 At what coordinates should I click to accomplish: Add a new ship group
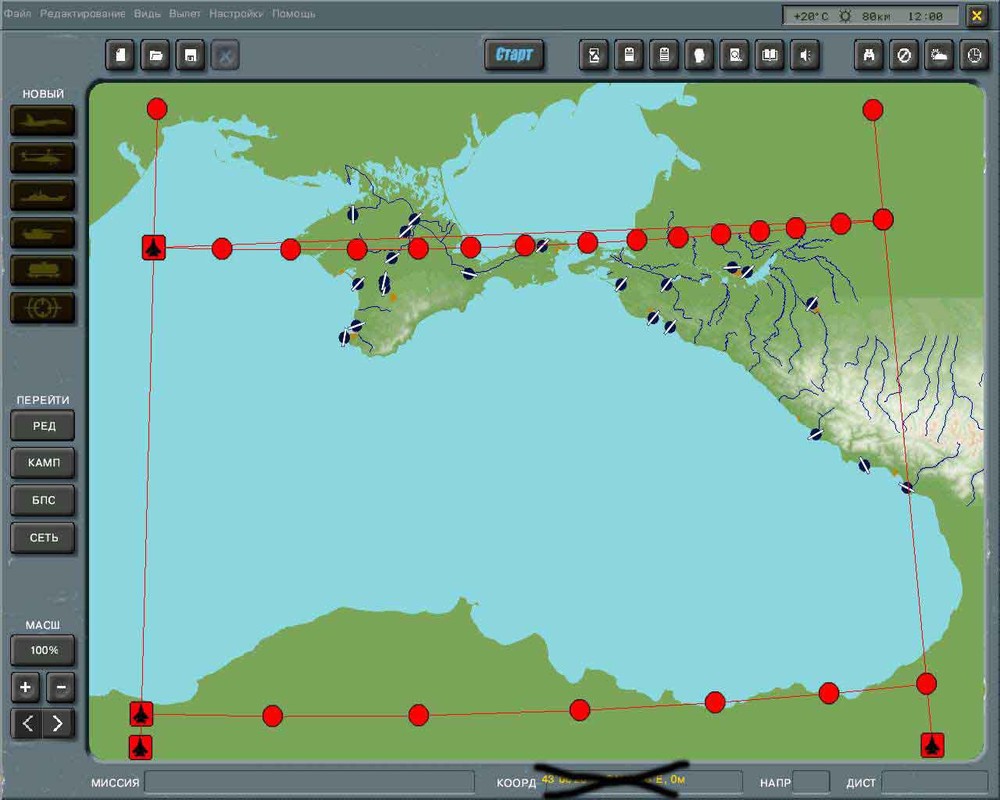(43, 195)
